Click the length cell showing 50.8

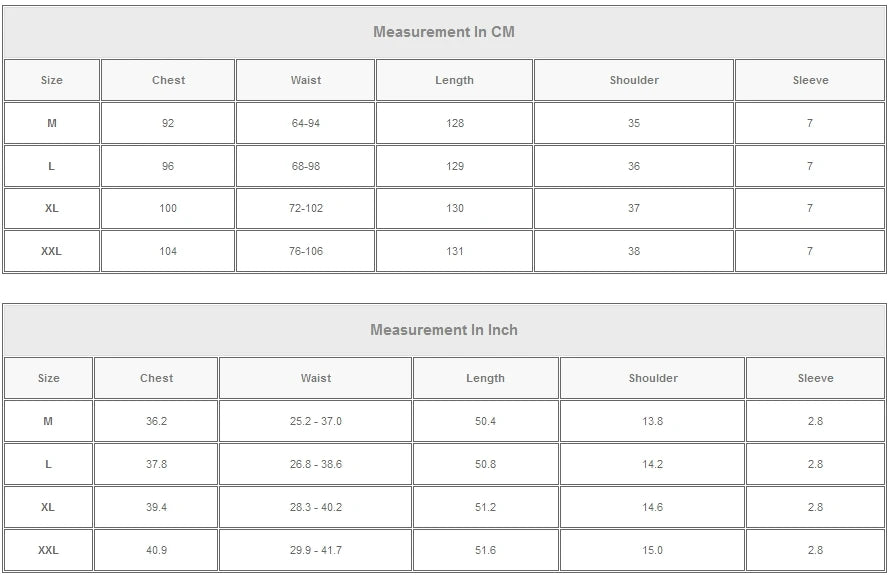click(x=486, y=464)
